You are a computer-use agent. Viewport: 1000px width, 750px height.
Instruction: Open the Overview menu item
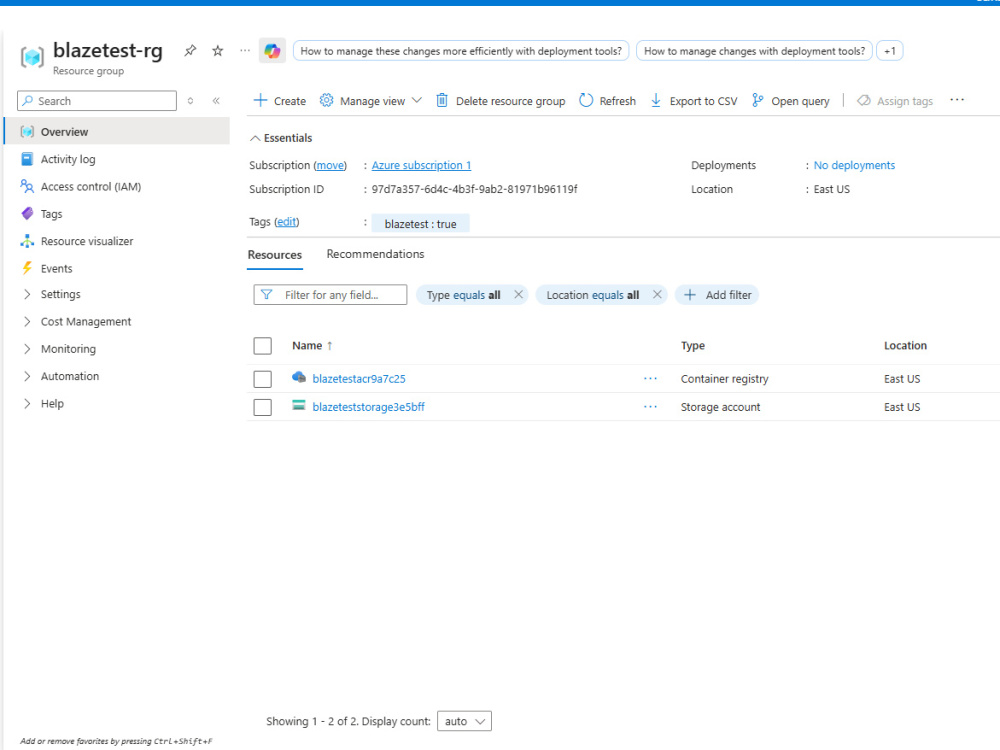(117, 131)
